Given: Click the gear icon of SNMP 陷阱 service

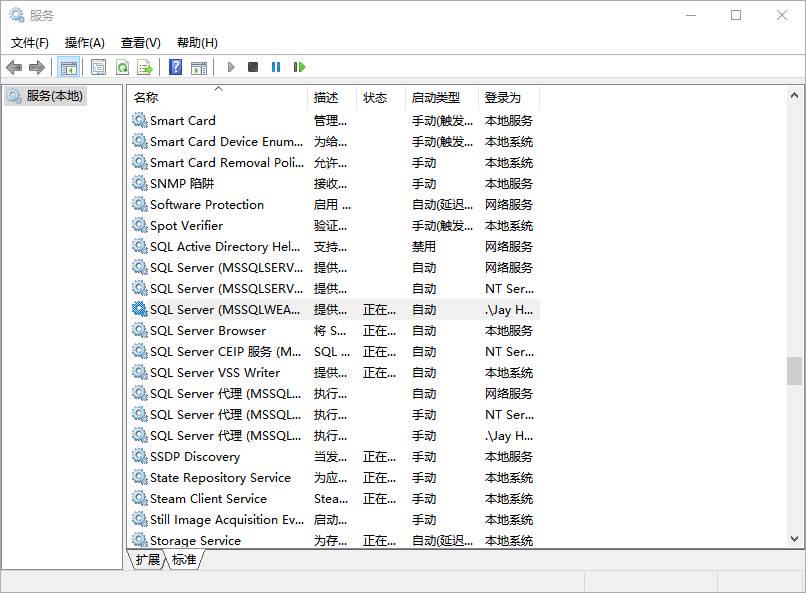Looking at the screenshot, I should [139, 183].
